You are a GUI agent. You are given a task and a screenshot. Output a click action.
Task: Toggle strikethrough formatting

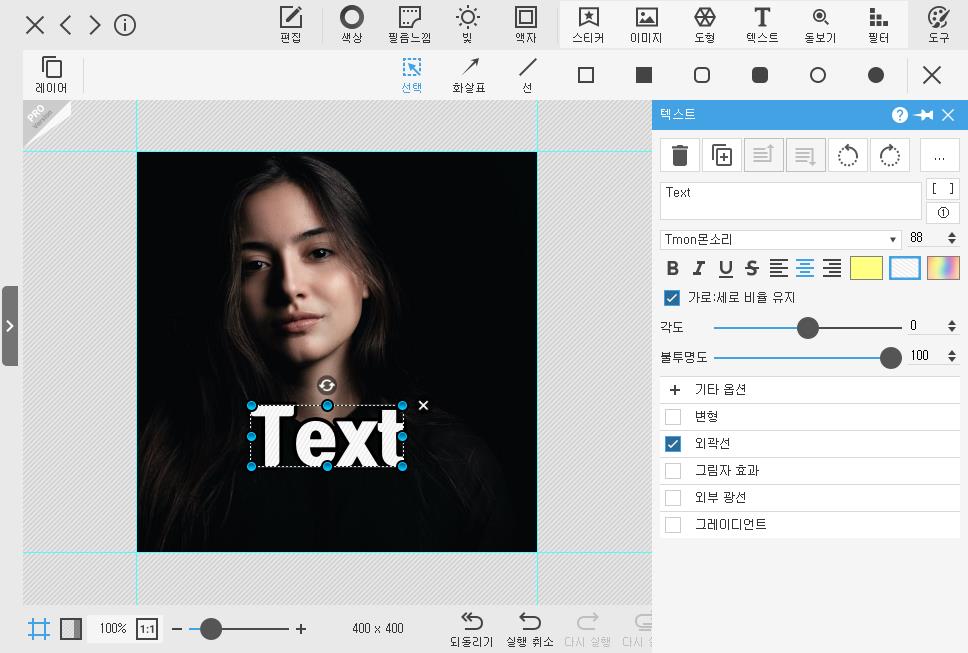(752, 268)
